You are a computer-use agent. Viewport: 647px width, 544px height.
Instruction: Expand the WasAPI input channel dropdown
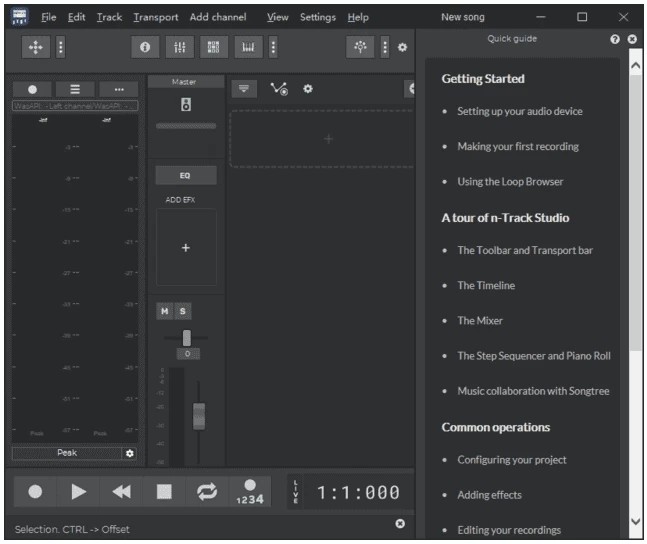[75, 105]
